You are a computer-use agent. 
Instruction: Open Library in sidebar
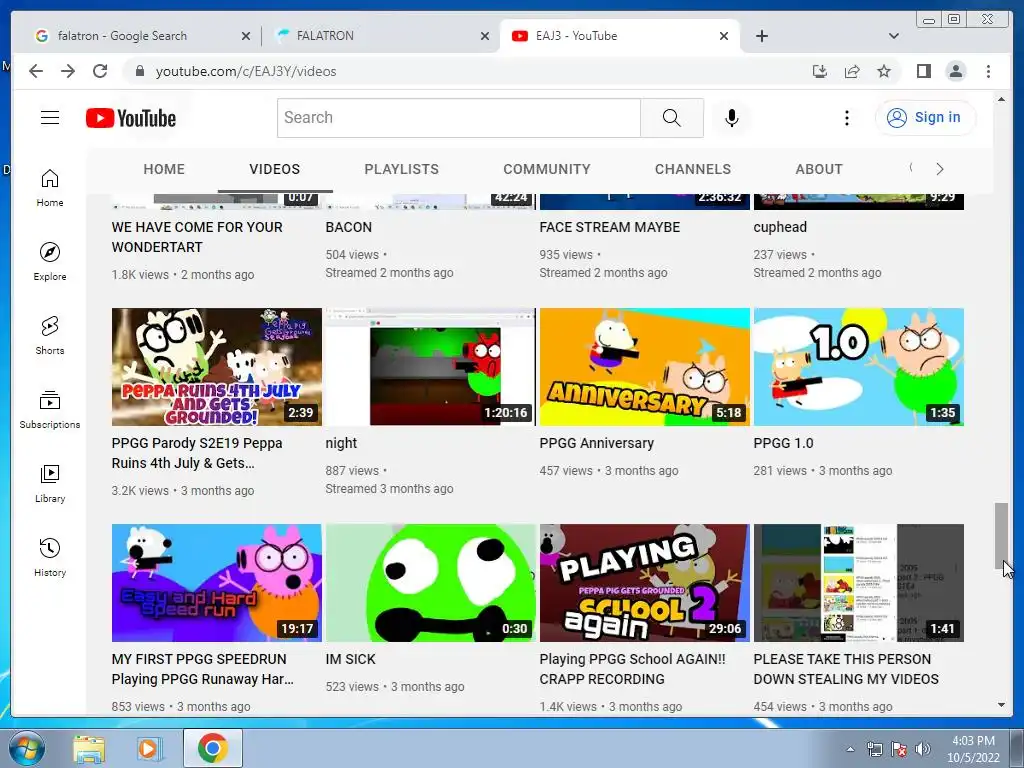point(50,483)
